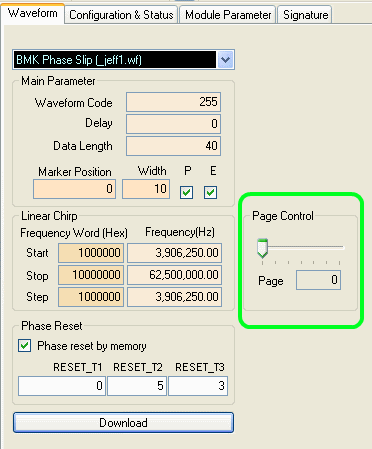The width and height of the screenshot is (372, 449).
Task: Open the Module Parameter tab
Action: click(228, 15)
